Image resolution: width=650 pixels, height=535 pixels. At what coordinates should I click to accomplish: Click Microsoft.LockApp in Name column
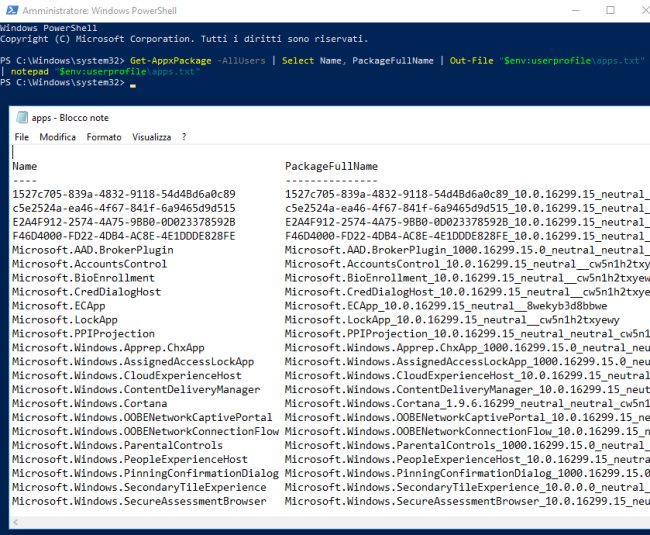point(65,320)
